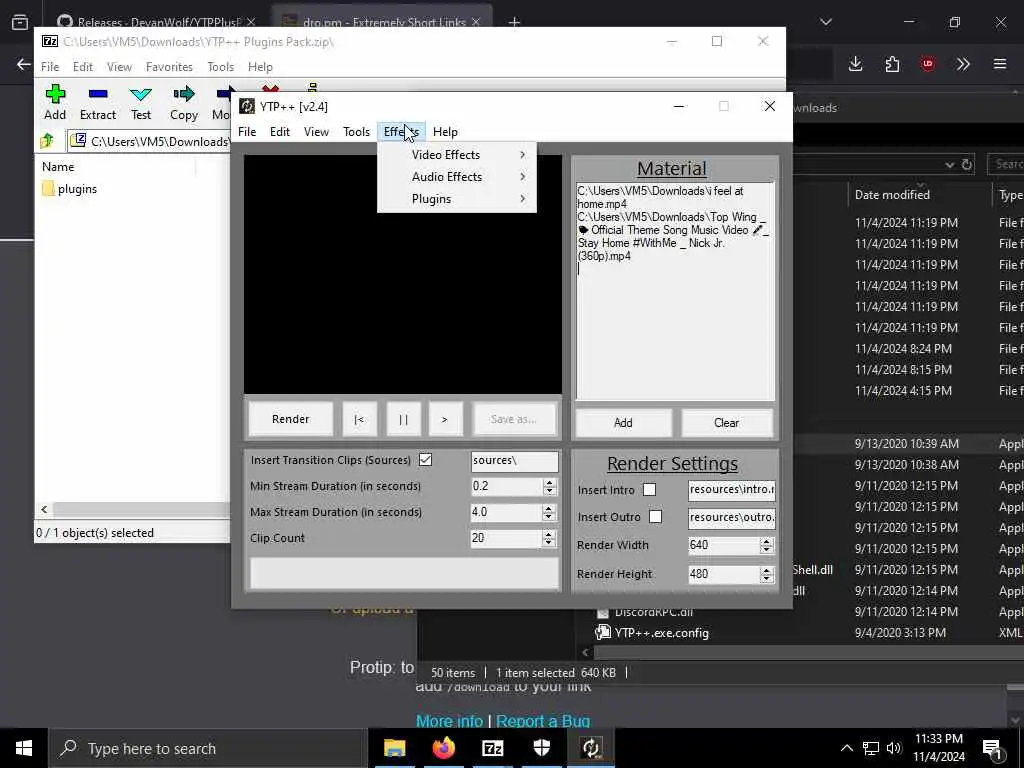This screenshot has width=1024, height=768.
Task: Close the Releases DevanWolf tab
Action: tap(251, 22)
